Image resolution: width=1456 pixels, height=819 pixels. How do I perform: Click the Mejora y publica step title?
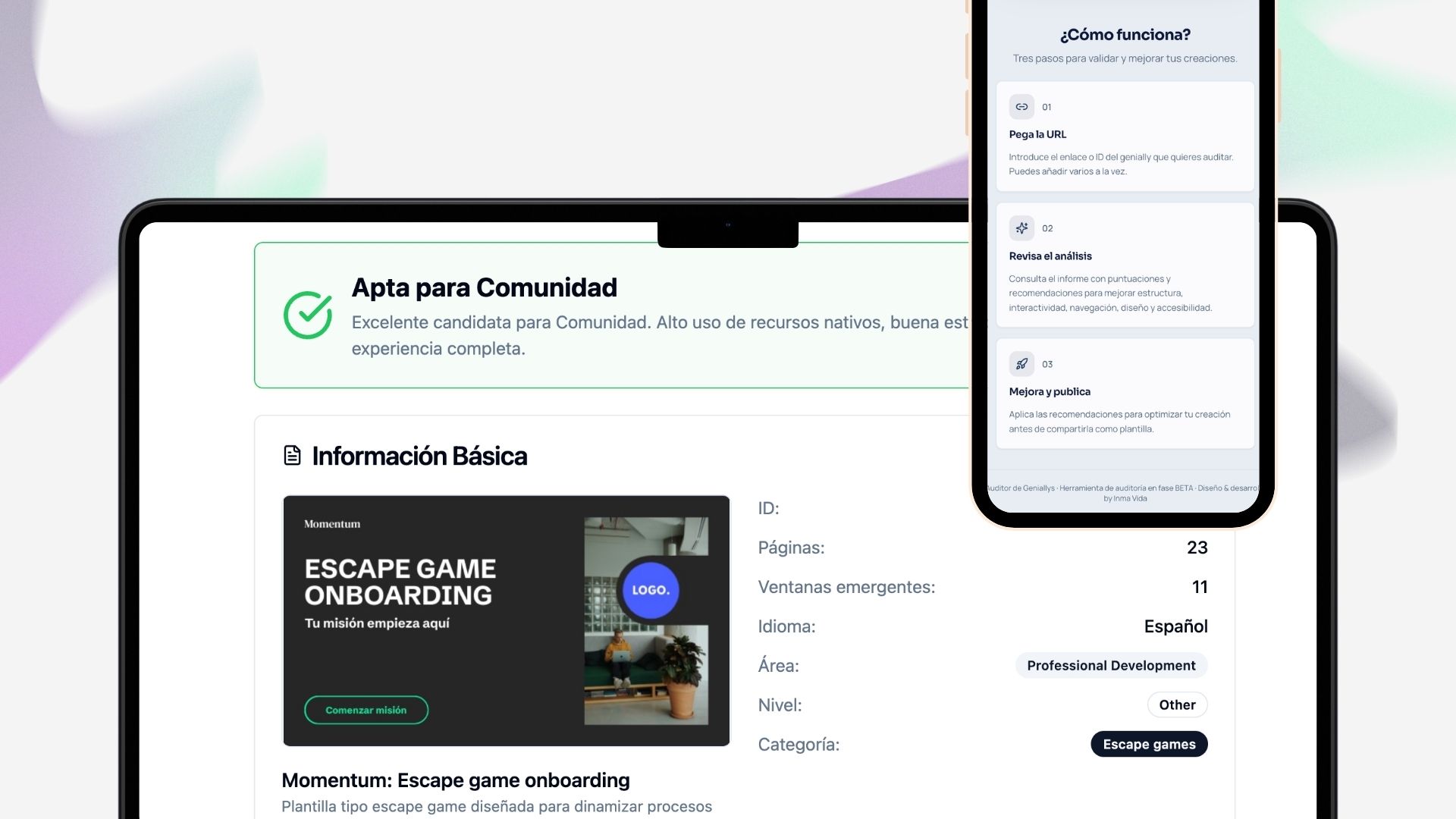tap(1050, 391)
